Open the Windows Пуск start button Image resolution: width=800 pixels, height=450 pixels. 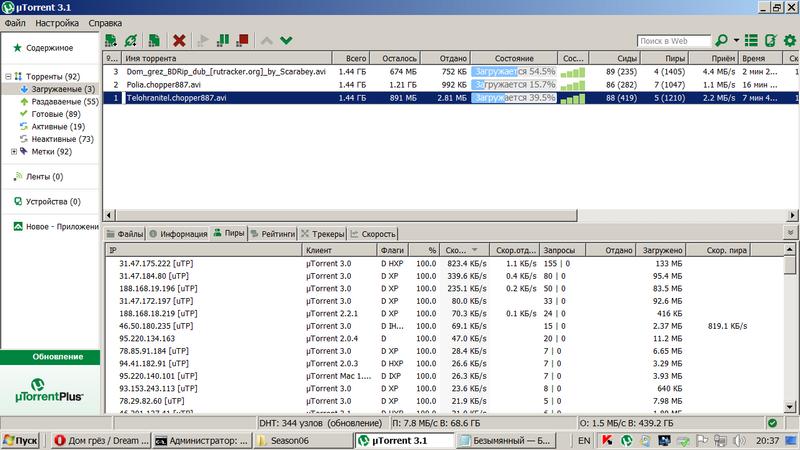(x=20, y=440)
